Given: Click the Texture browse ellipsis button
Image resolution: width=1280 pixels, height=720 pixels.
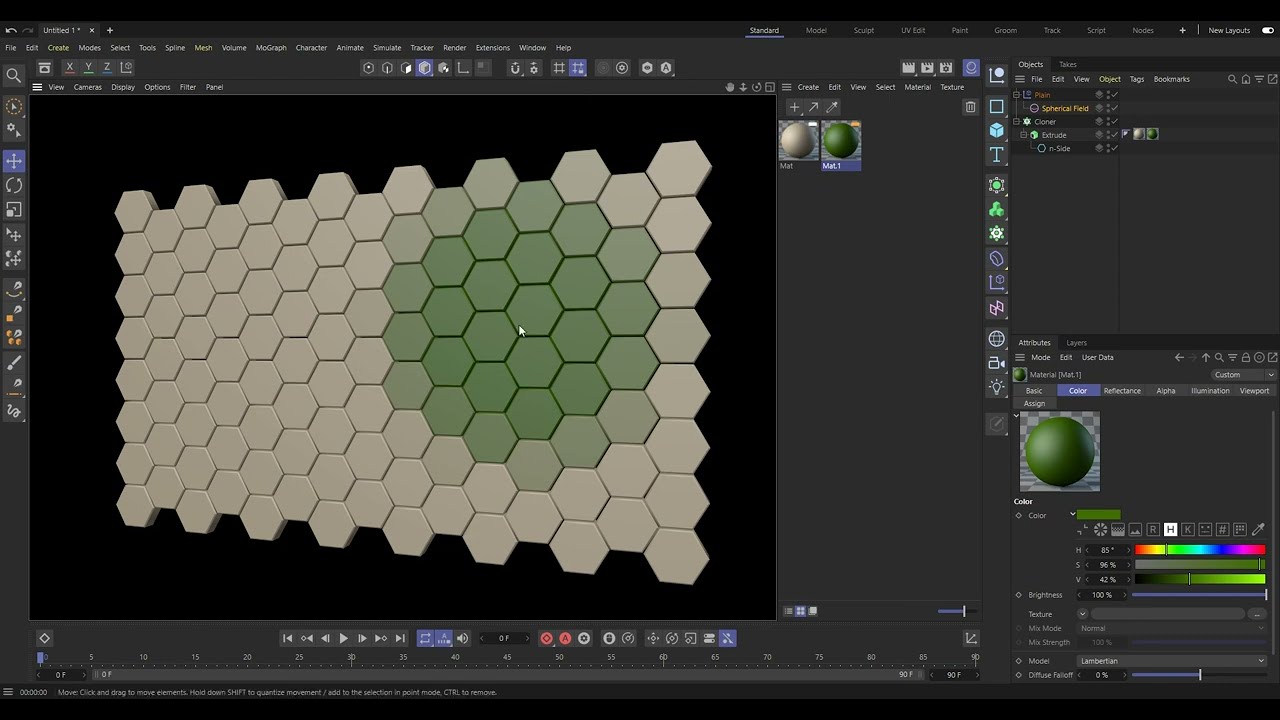Looking at the screenshot, I should 1257,614.
